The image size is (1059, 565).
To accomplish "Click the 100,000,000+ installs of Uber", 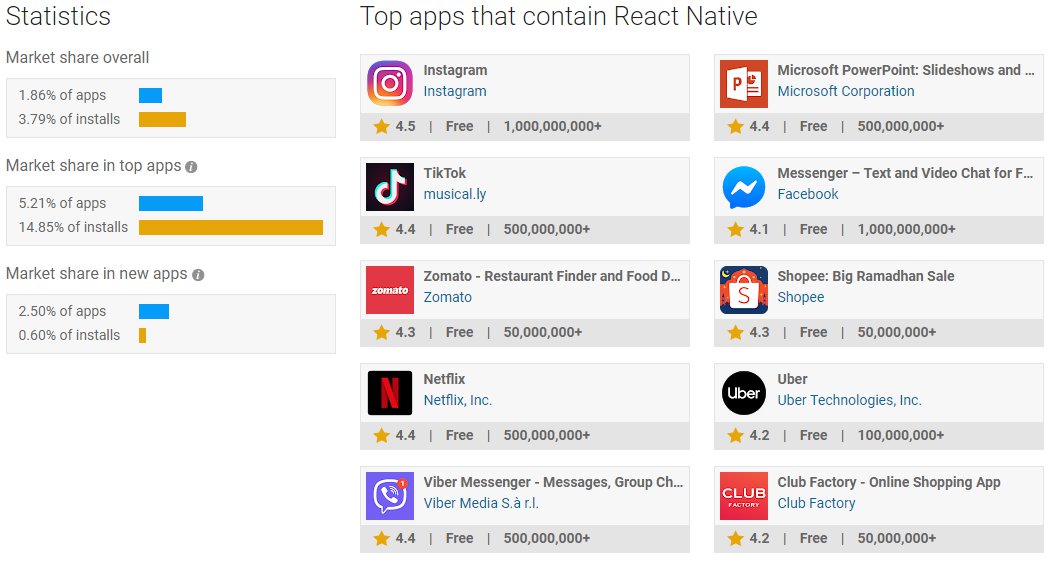I will (901, 435).
